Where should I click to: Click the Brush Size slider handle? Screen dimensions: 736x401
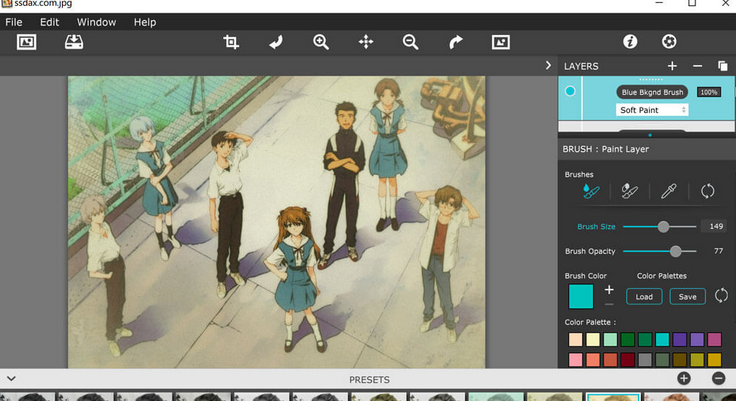663,227
